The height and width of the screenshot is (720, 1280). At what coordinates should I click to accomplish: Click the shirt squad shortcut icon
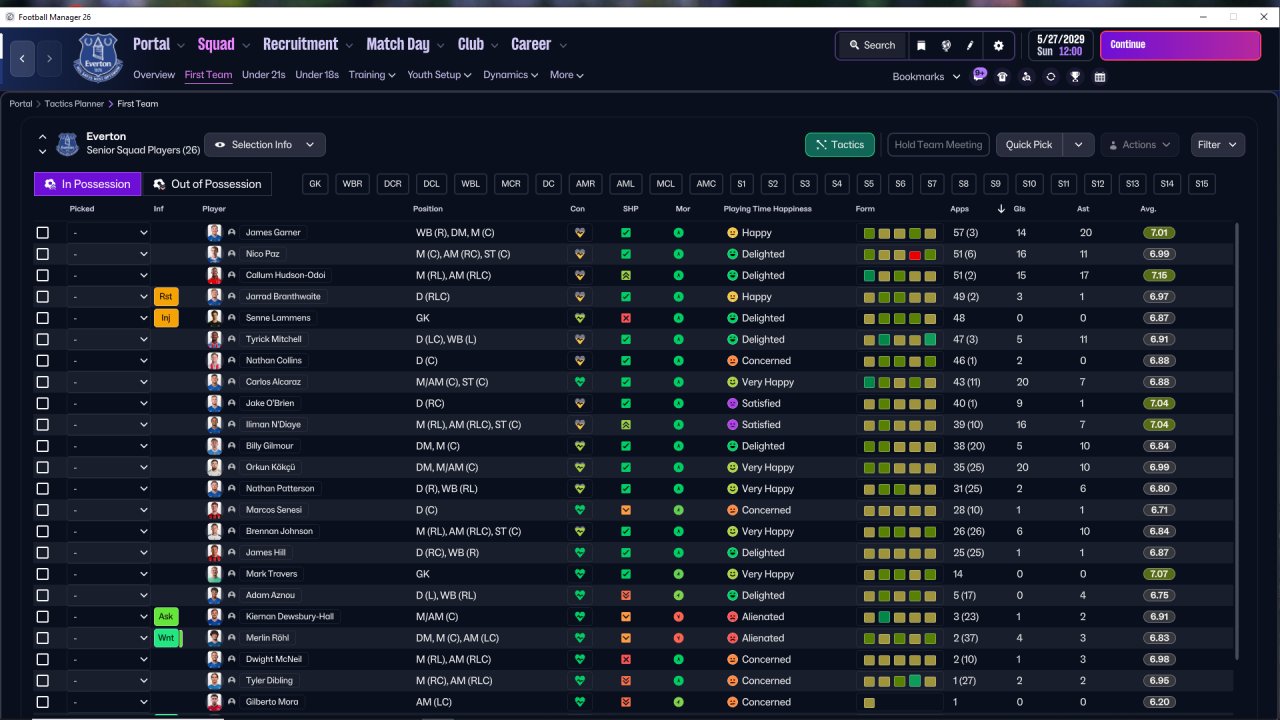[x=1002, y=77]
